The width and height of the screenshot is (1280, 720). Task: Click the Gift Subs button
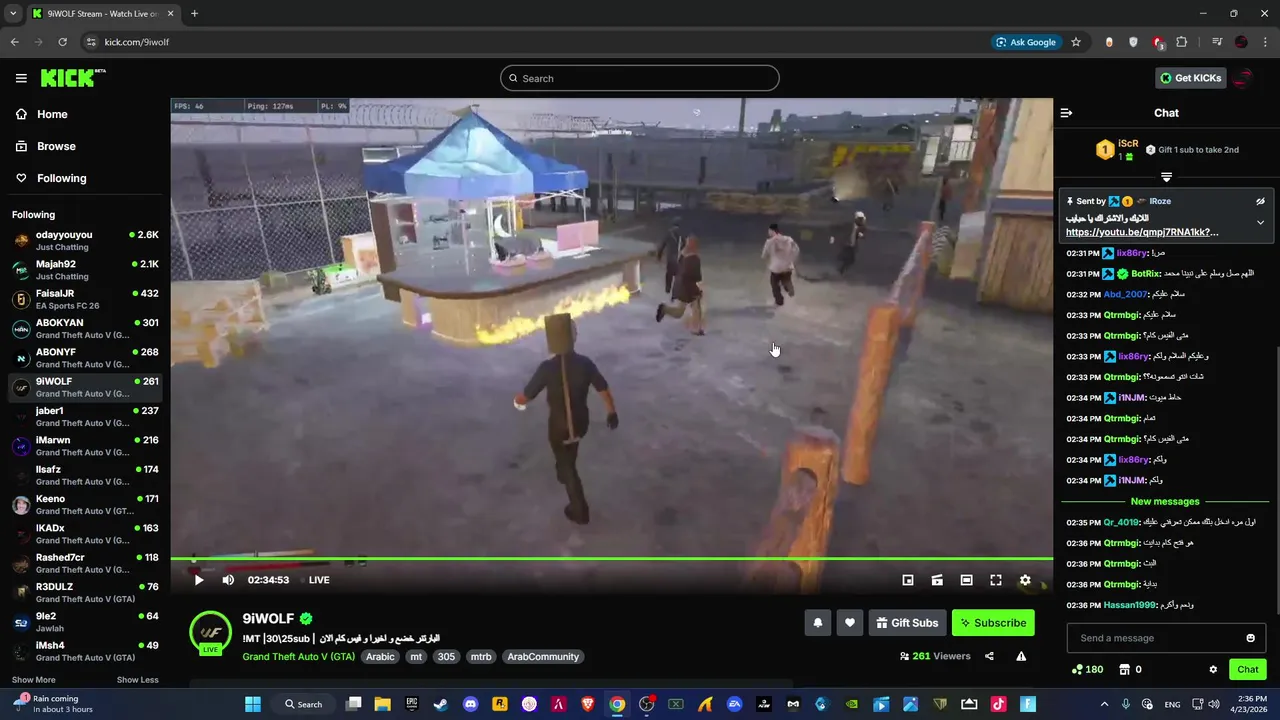point(907,623)
